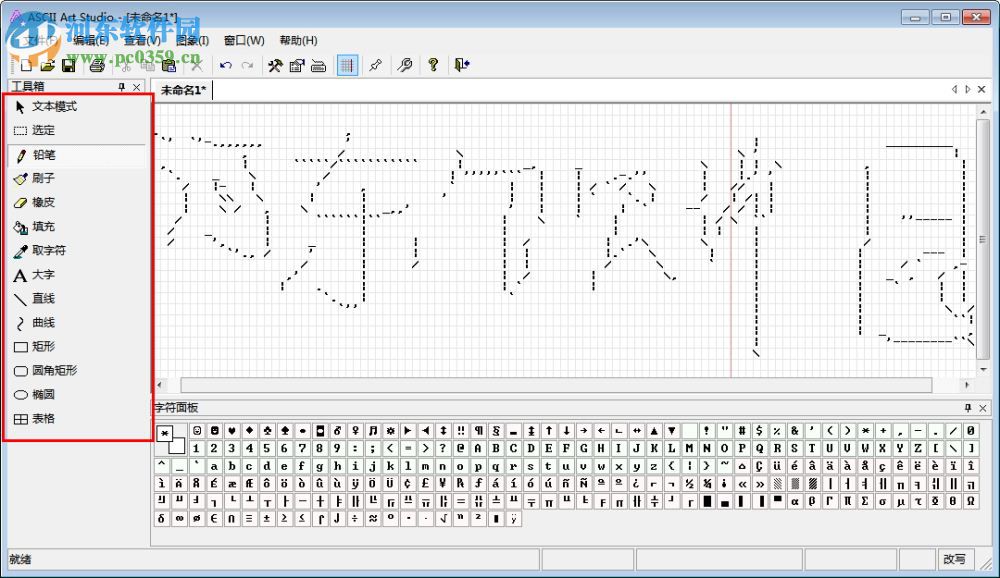Exit the program using the door icon
The image size is (1000, 578).
[459, 65]
